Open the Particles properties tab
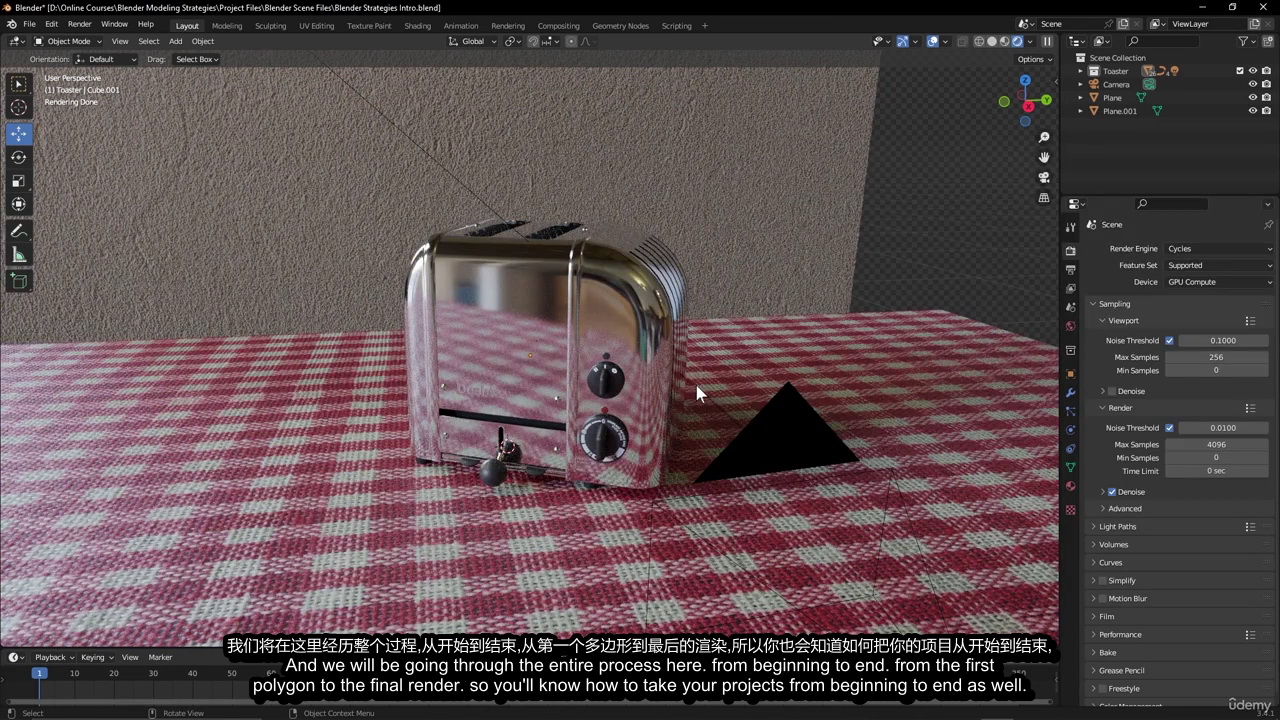This screenshot has height=720, width=1280. [1071, 412]
